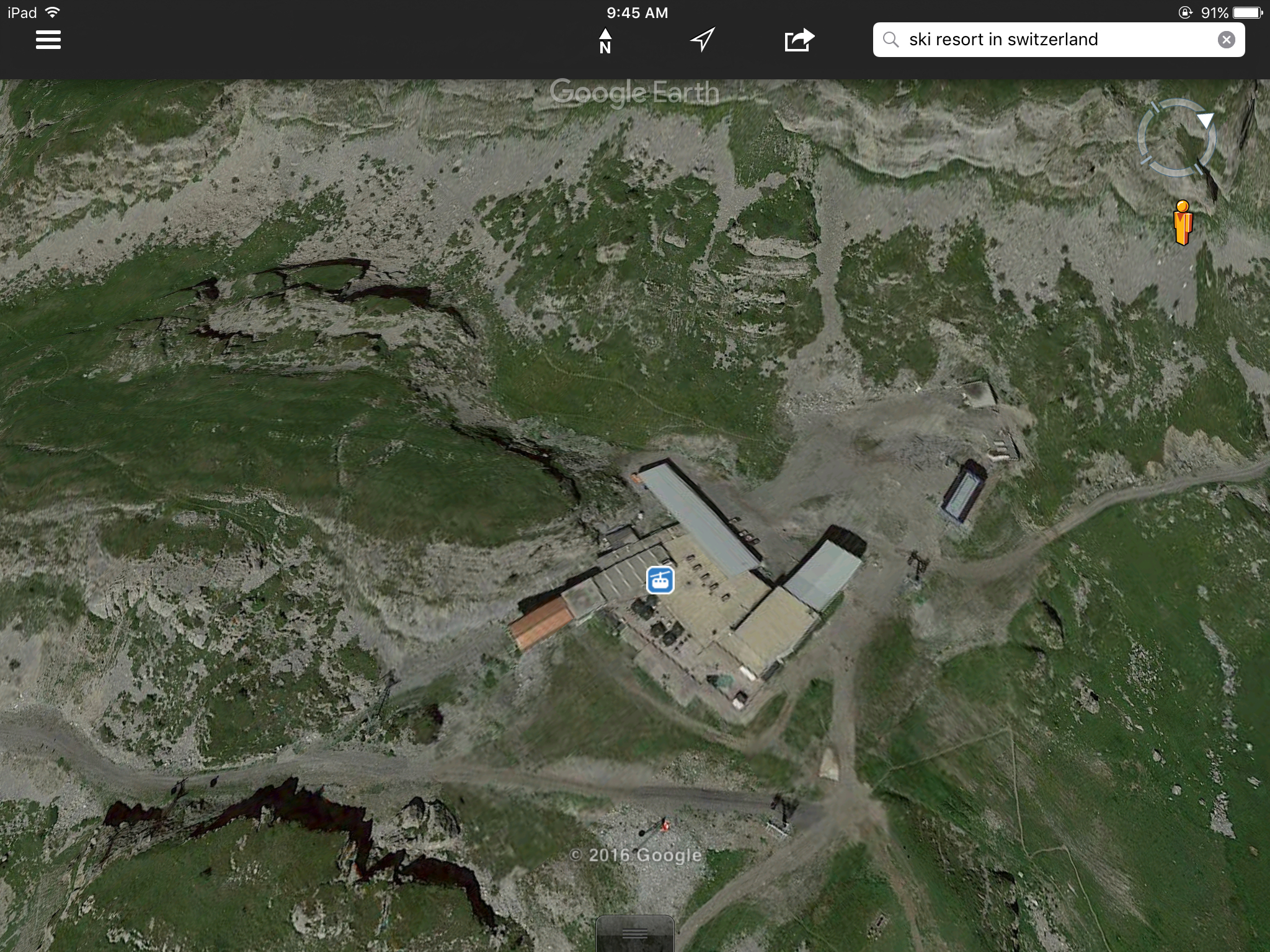Select the orange Street View pegman

1183,223
